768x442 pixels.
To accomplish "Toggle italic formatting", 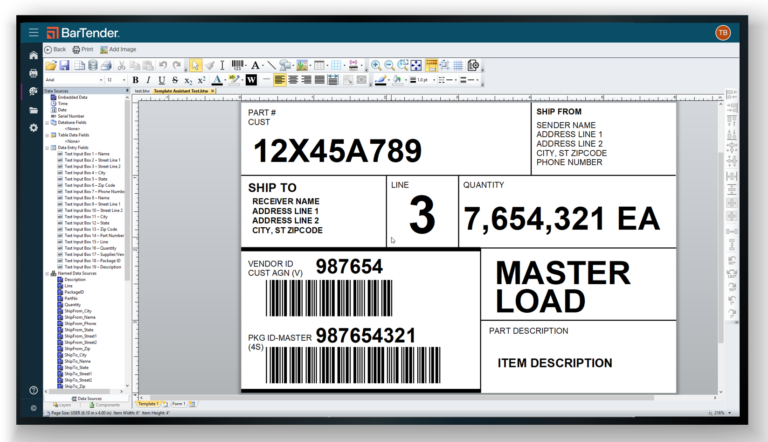I will [148, 80].
